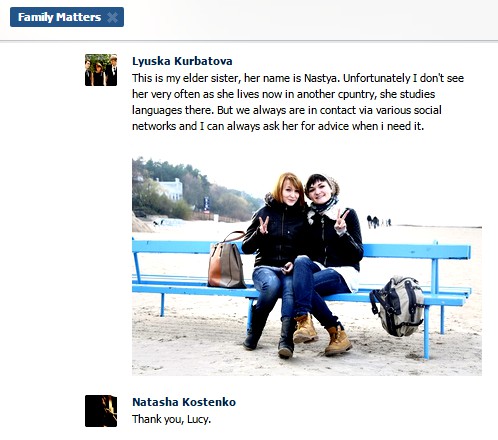Viewport: 498px width, 440px height.
Task: Open Natasha Kostenko's profile name link
Action: 184,402
